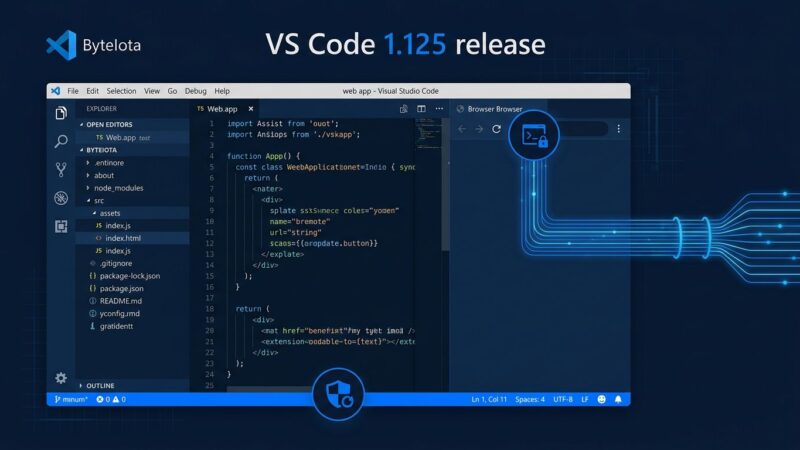Click the editor minimap preview
This screenshot has height=450, width=800.
pos(428,134)
